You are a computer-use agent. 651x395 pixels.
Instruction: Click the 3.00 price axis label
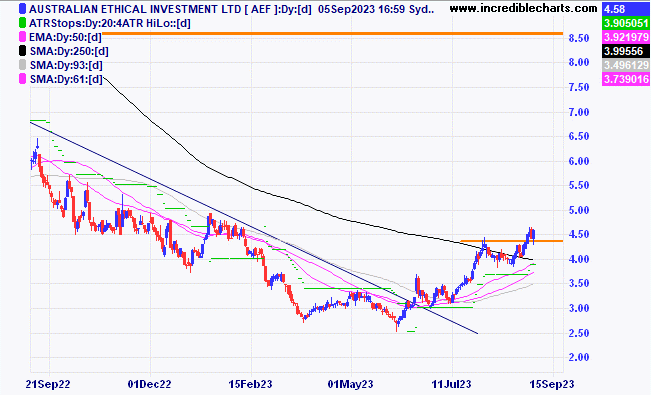point(578,308)
